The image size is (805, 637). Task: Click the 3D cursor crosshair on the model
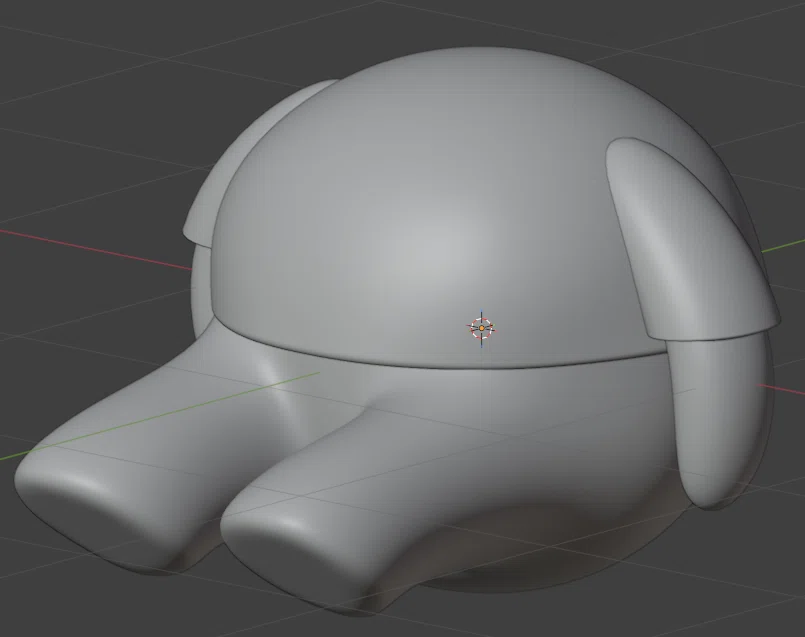pyautogui.click(x=482, y=328)
